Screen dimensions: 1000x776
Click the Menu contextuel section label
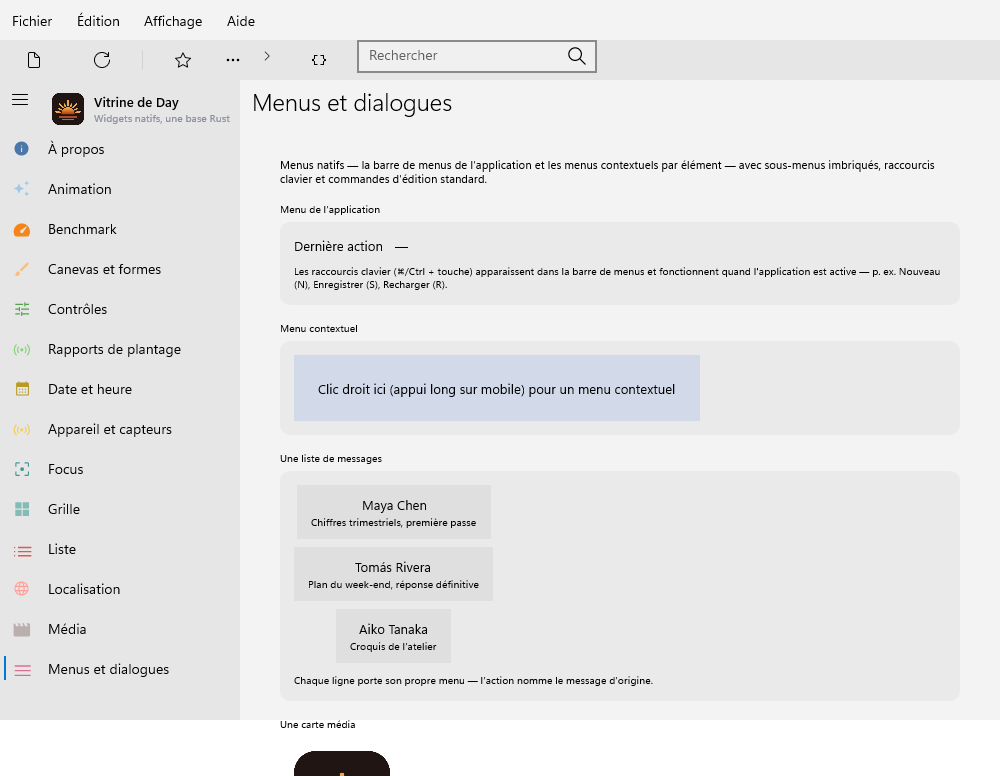pos(319,329)
